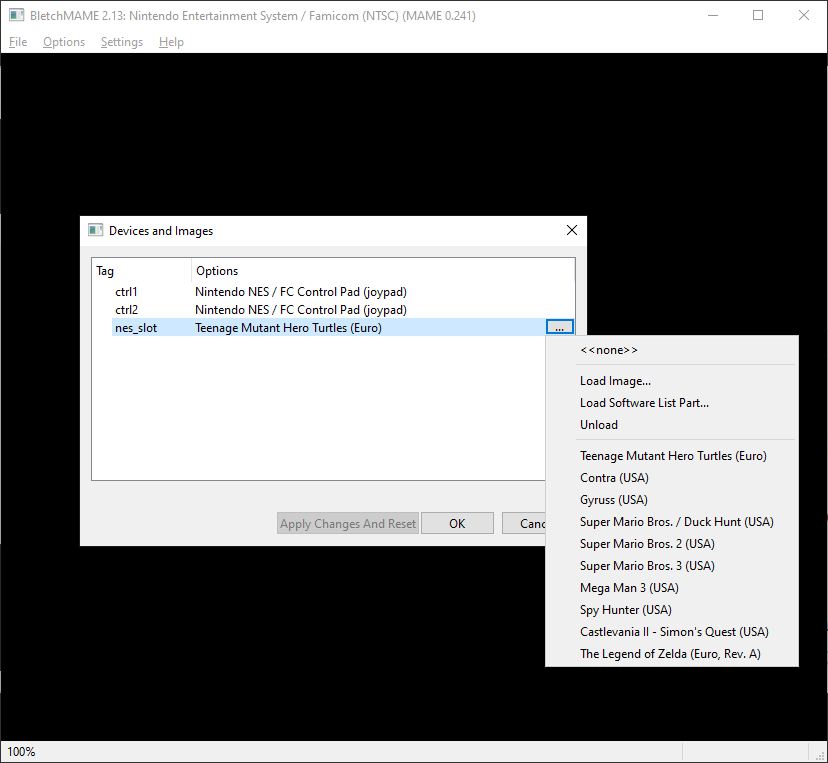Choose Load Image... from the menu
Screen dimensions: 828x763
672,381
